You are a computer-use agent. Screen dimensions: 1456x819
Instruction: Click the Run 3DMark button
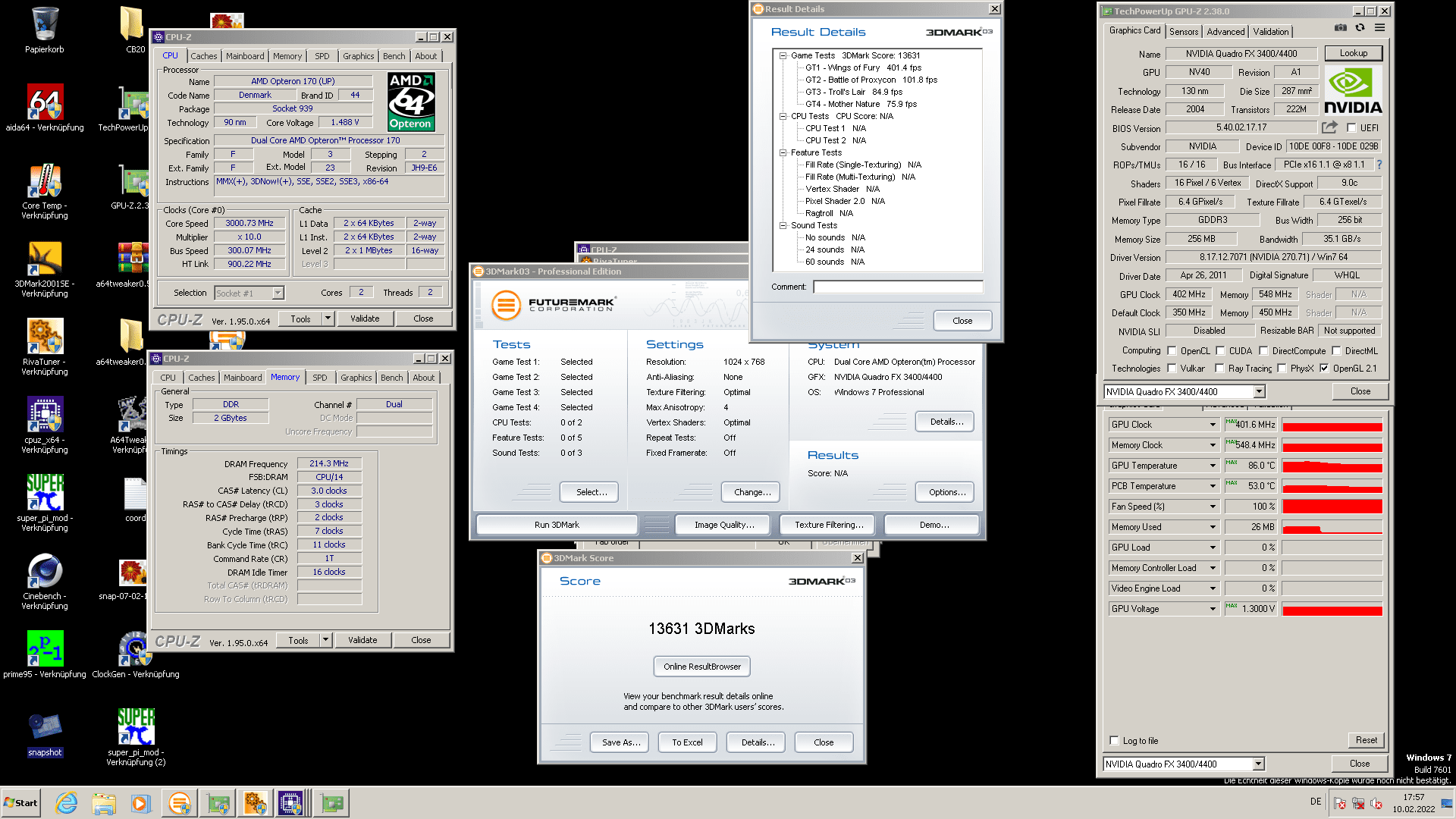tap(557, 525)
